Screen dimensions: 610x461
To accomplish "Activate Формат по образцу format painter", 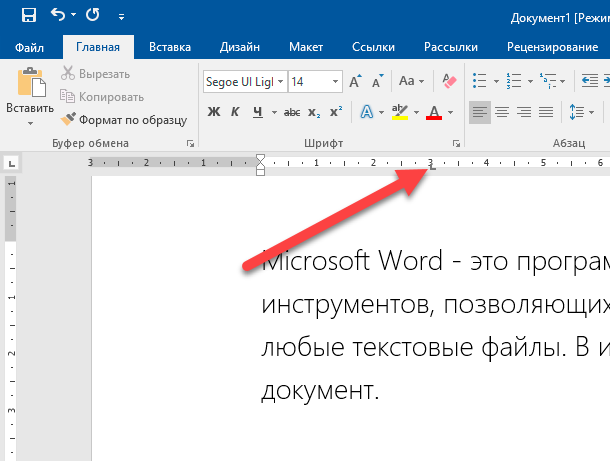I will pos(124,120).
